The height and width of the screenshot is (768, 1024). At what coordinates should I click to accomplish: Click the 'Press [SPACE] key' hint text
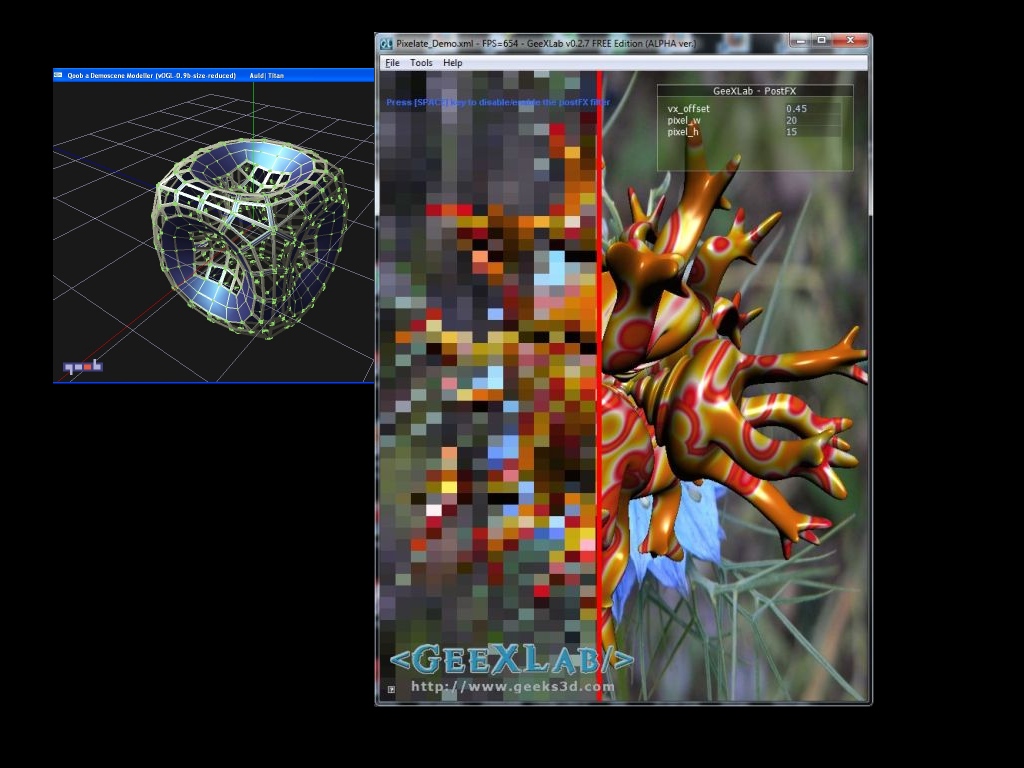pyautogui.click(x=498, y=102)
